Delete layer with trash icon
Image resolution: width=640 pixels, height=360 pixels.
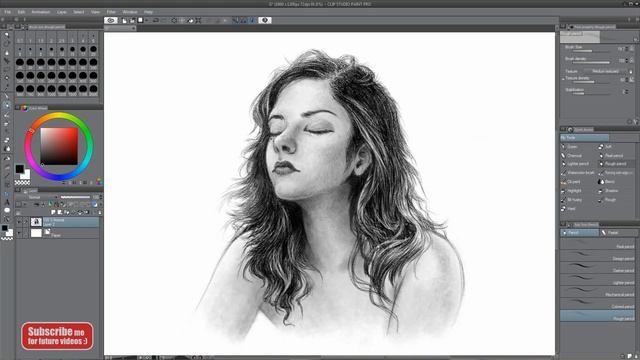[100, 212]
